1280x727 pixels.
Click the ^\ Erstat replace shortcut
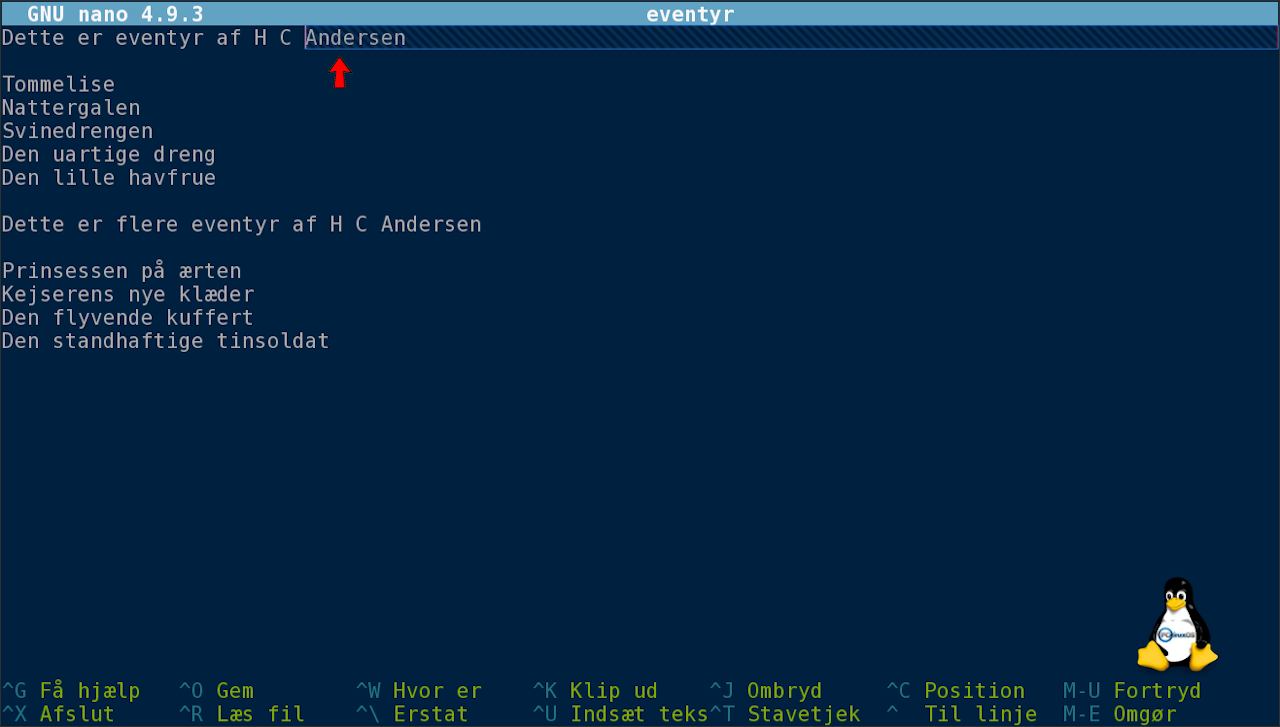[412, 715]
